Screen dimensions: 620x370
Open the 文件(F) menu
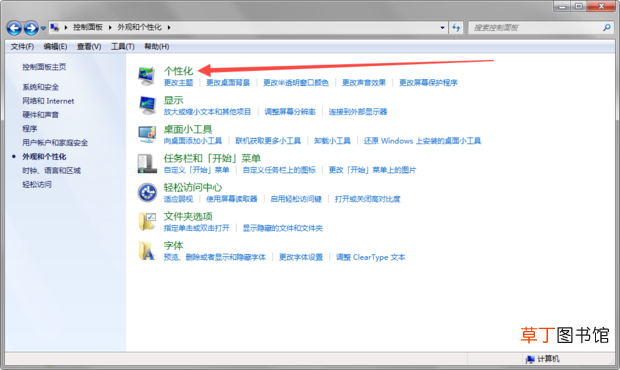click(x=22, y=47)
